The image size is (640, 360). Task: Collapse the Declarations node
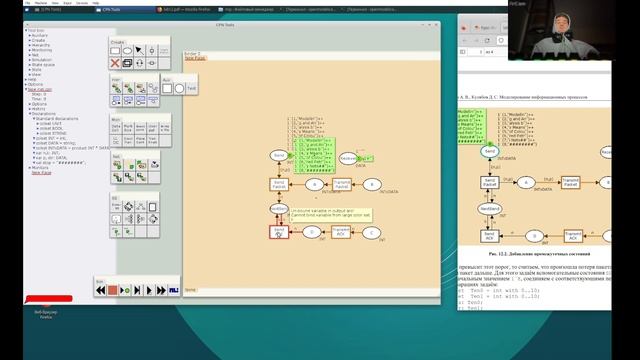[x=30, y=114]
